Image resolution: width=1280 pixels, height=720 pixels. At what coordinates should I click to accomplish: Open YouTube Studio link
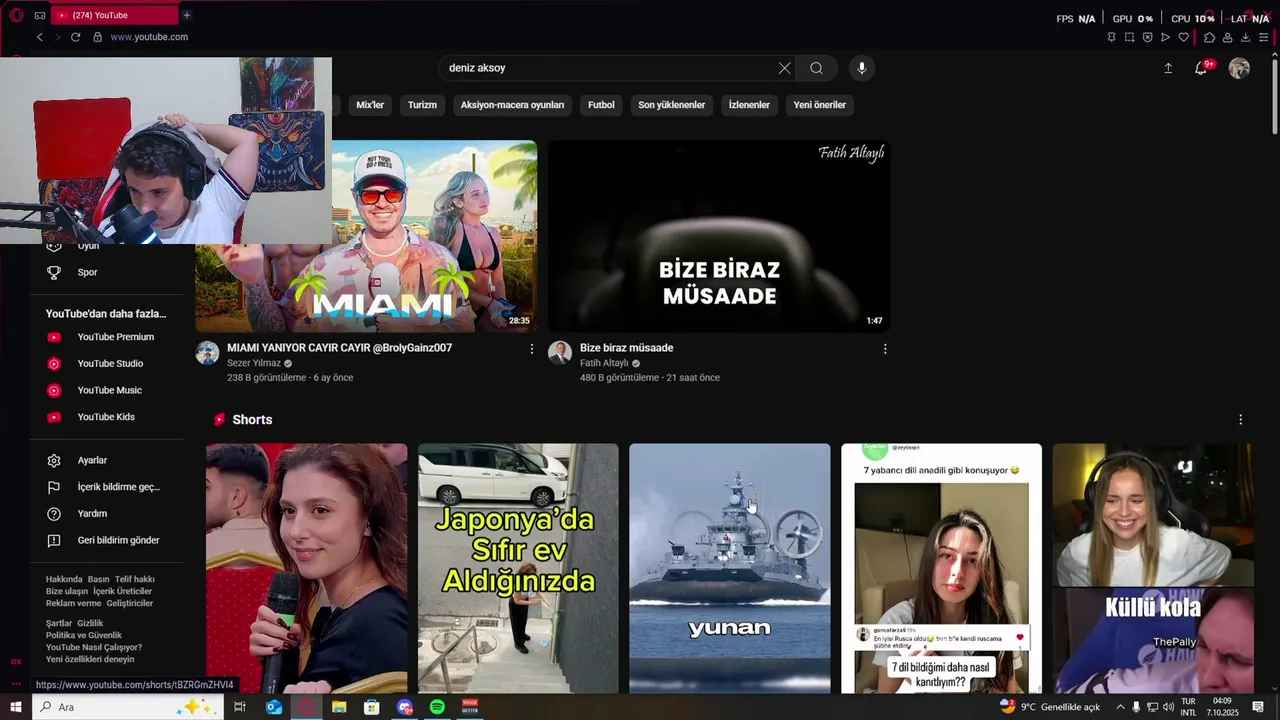tap(110, 364)
